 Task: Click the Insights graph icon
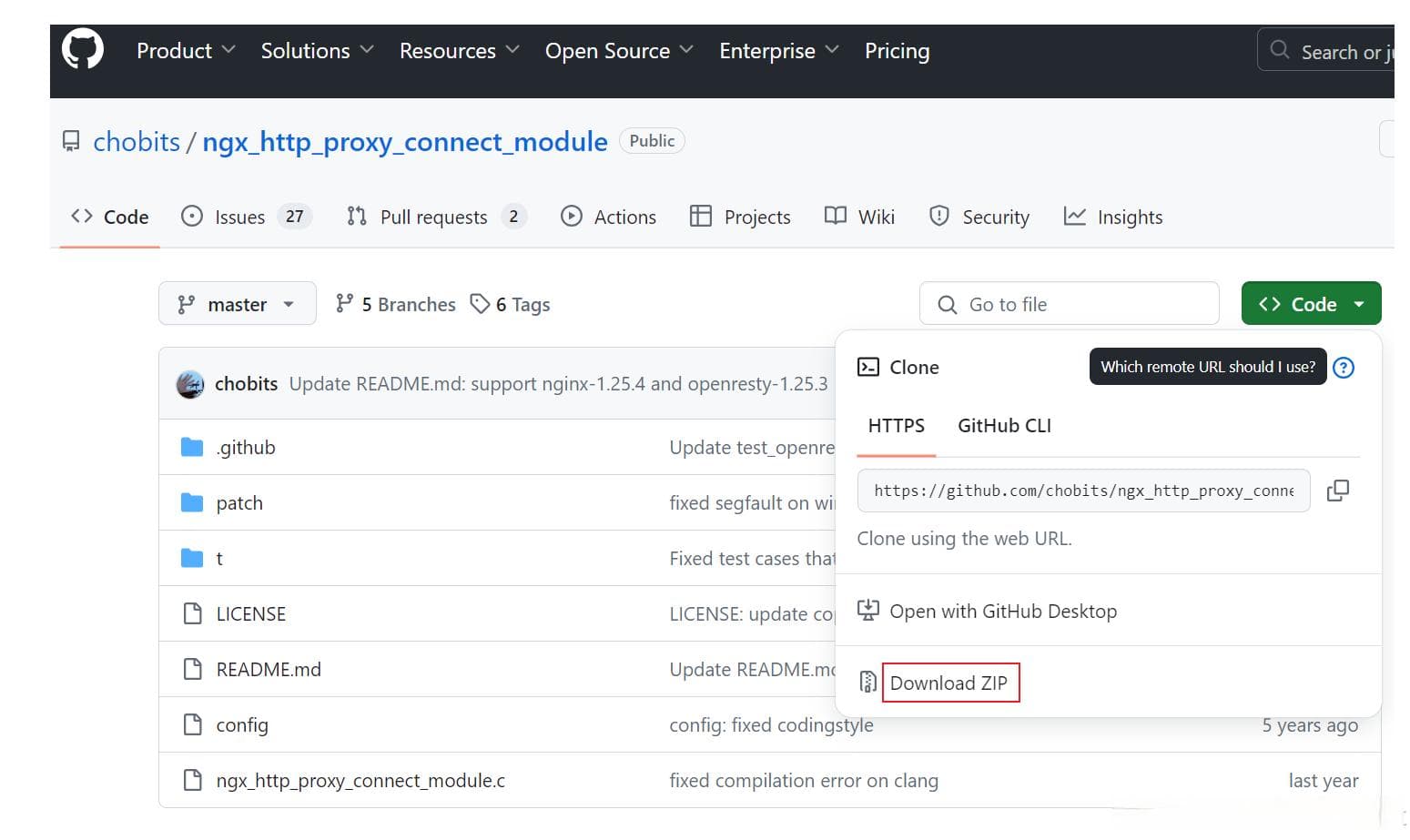[x=1075, y=216]
